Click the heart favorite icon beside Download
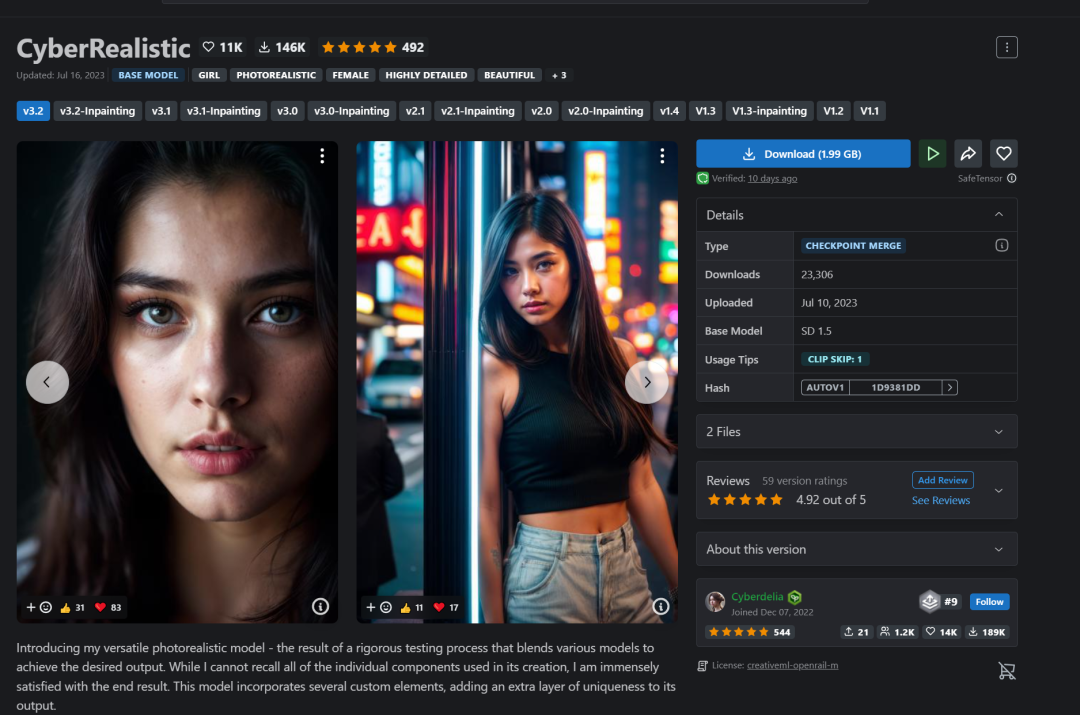 pyautogui.click(x=1004, y=154)
